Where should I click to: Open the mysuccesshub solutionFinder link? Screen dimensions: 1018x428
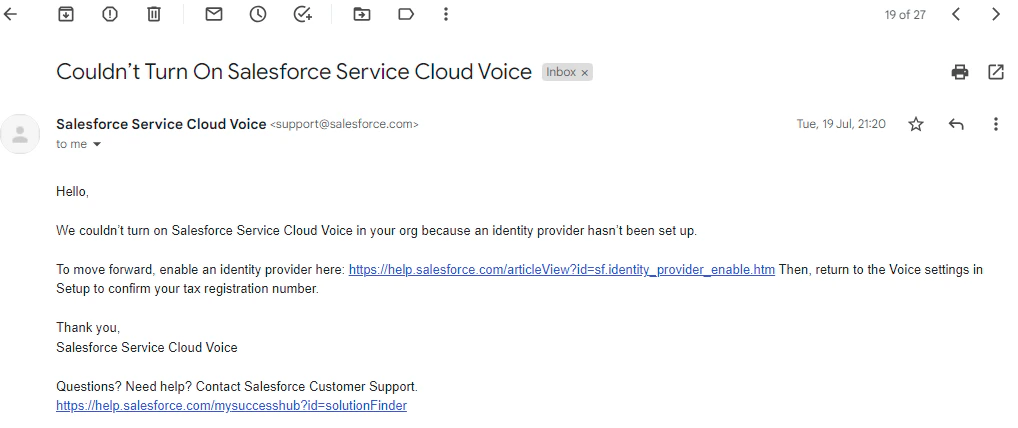pyautogui.click(x=231, y=406)
